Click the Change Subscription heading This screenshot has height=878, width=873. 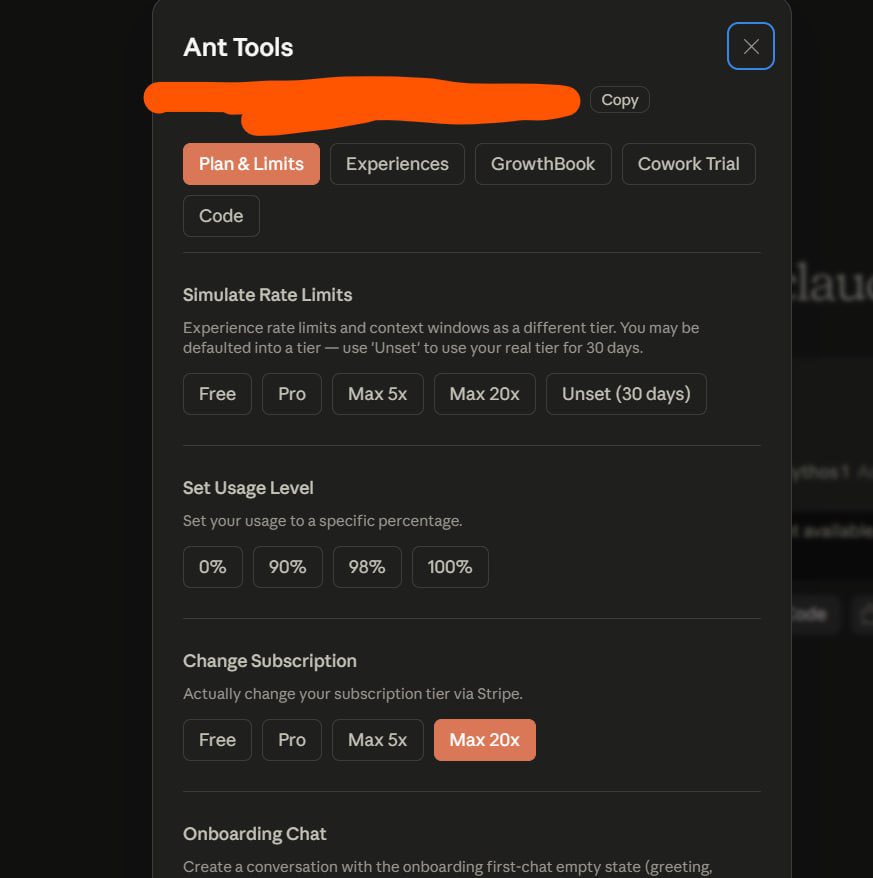[x=269, y=661]
